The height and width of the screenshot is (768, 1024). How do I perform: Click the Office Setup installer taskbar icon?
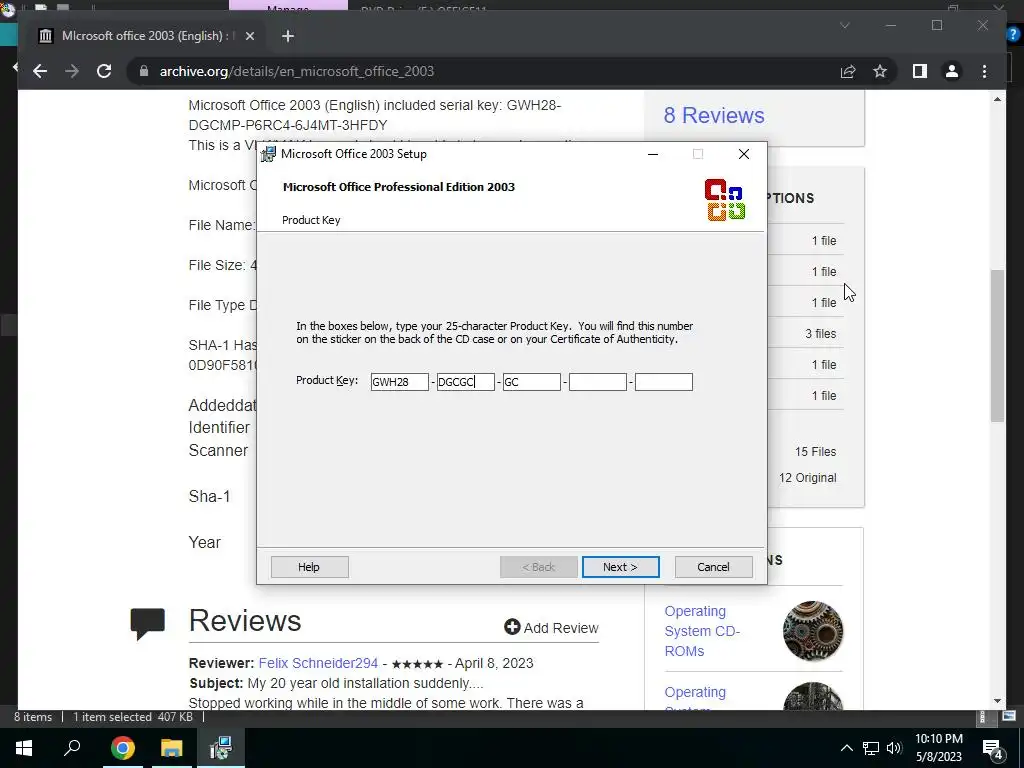tap(221, 747)
